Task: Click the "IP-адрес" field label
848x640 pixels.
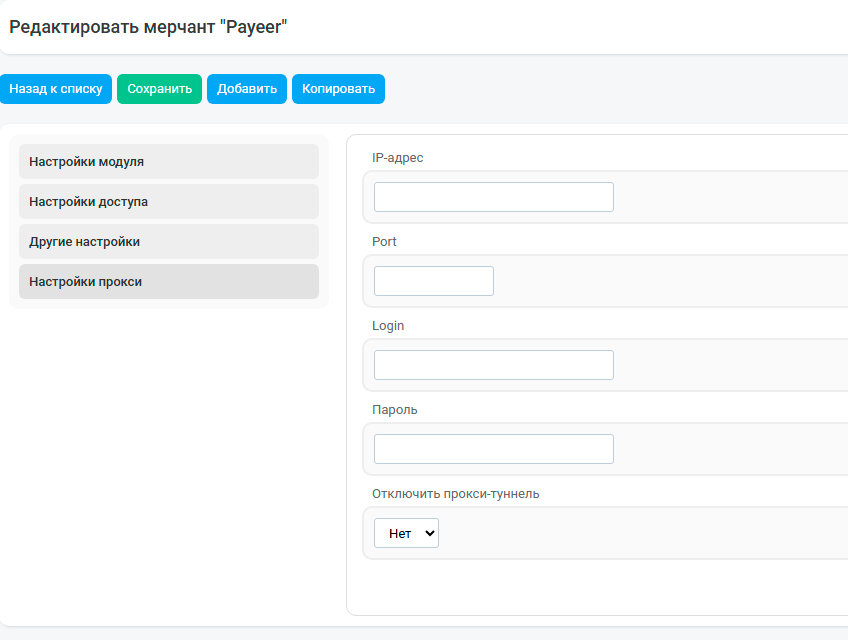Action: (398, 158)
